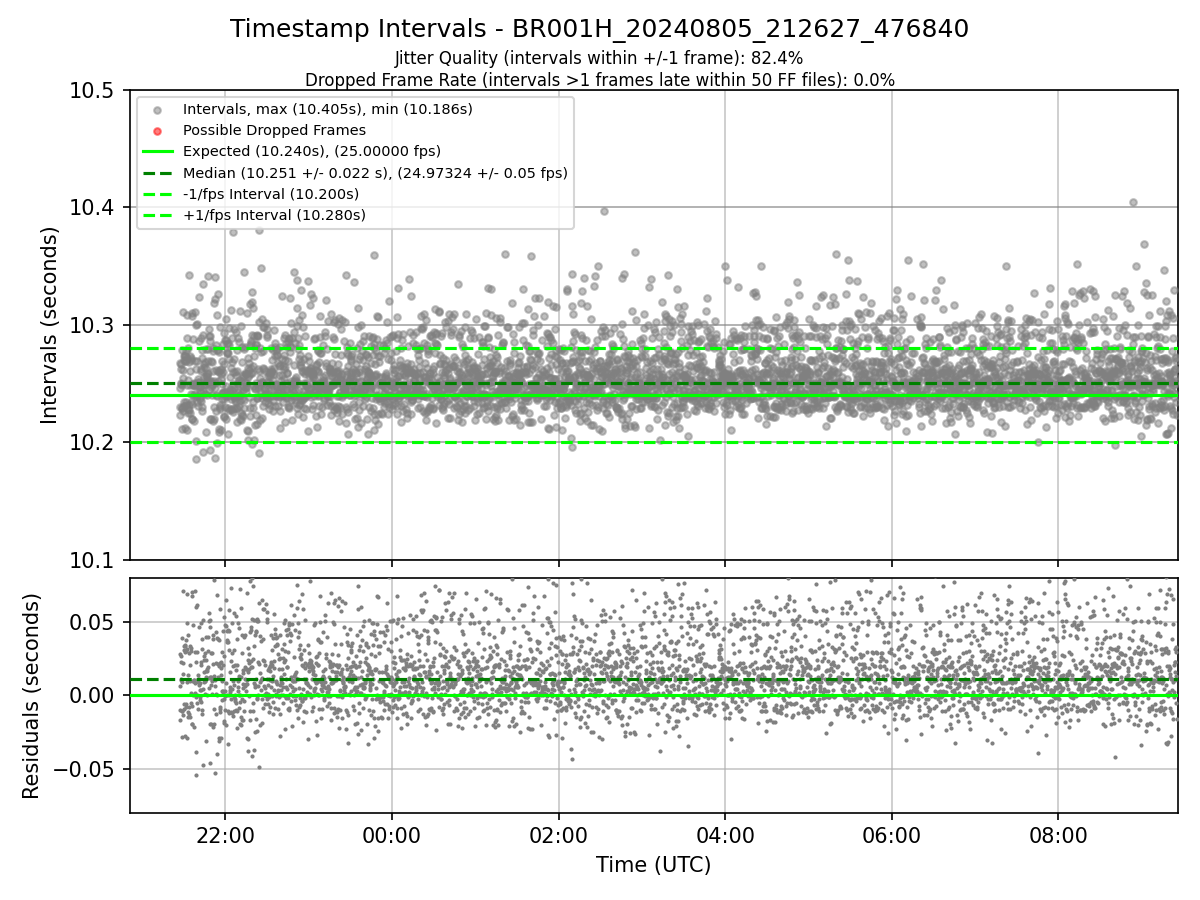
Task: Select legend entry '+1/fps Interval (10.280s)'
Action: tap(274, 215)
